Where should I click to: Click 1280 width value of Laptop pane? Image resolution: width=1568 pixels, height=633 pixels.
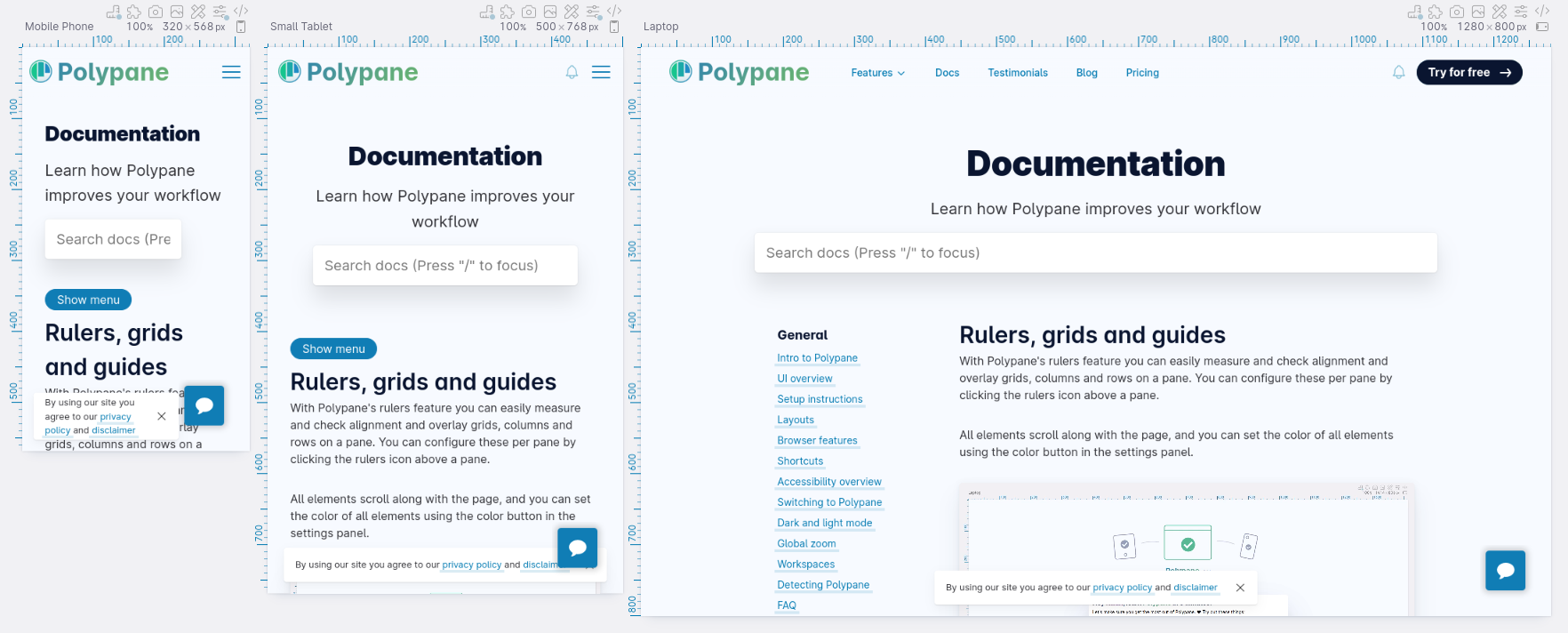1470,27
